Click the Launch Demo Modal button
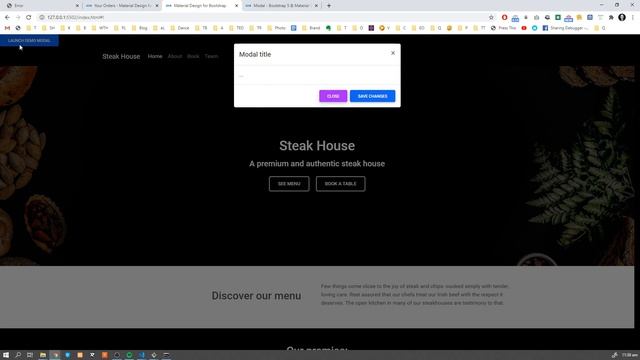This screenshot has height=360, width=640. [x=29, y=40]
